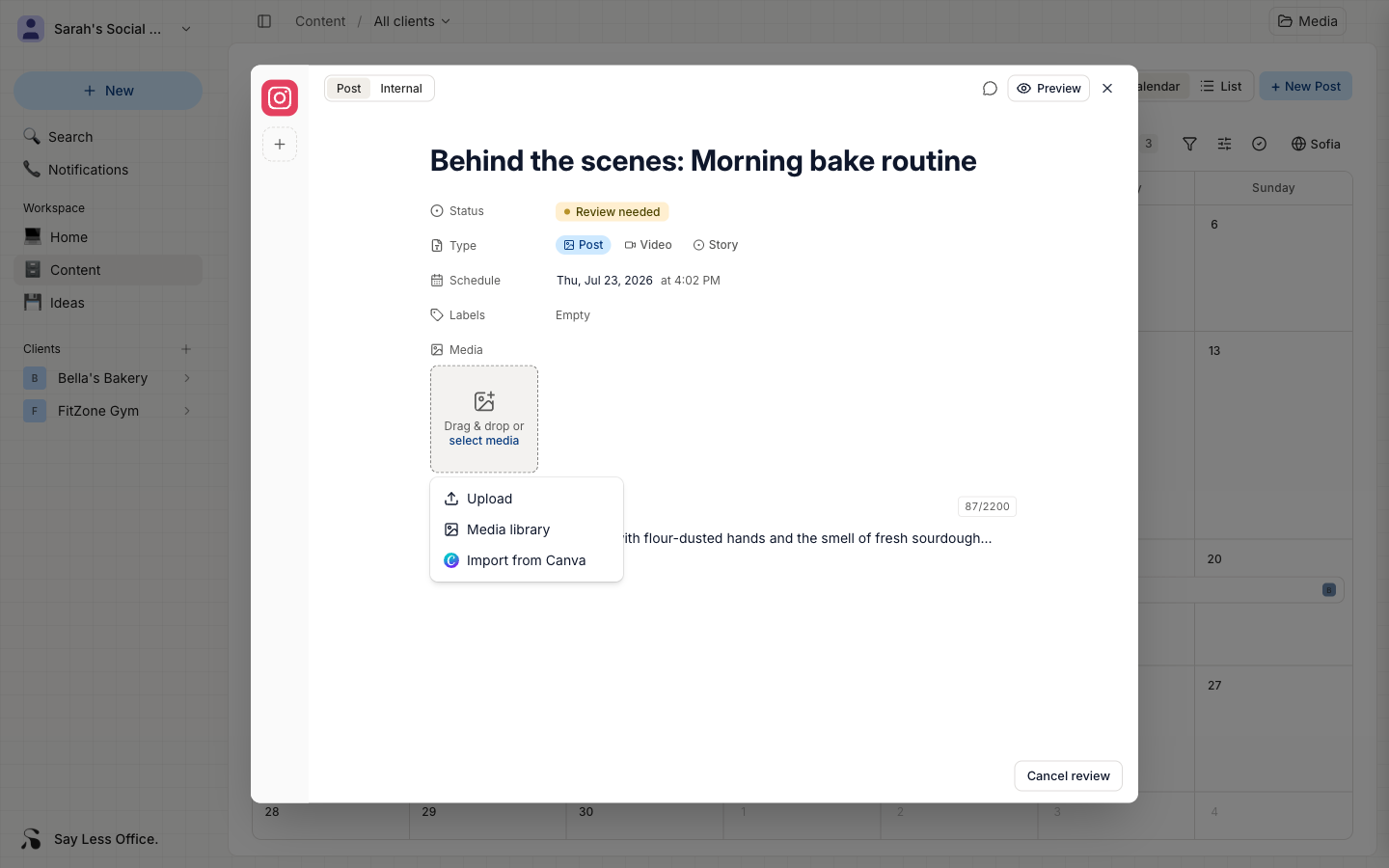Expand Bella's Bakery client chevron
The height and width of the screenshot is (868, 1389).
187,378
